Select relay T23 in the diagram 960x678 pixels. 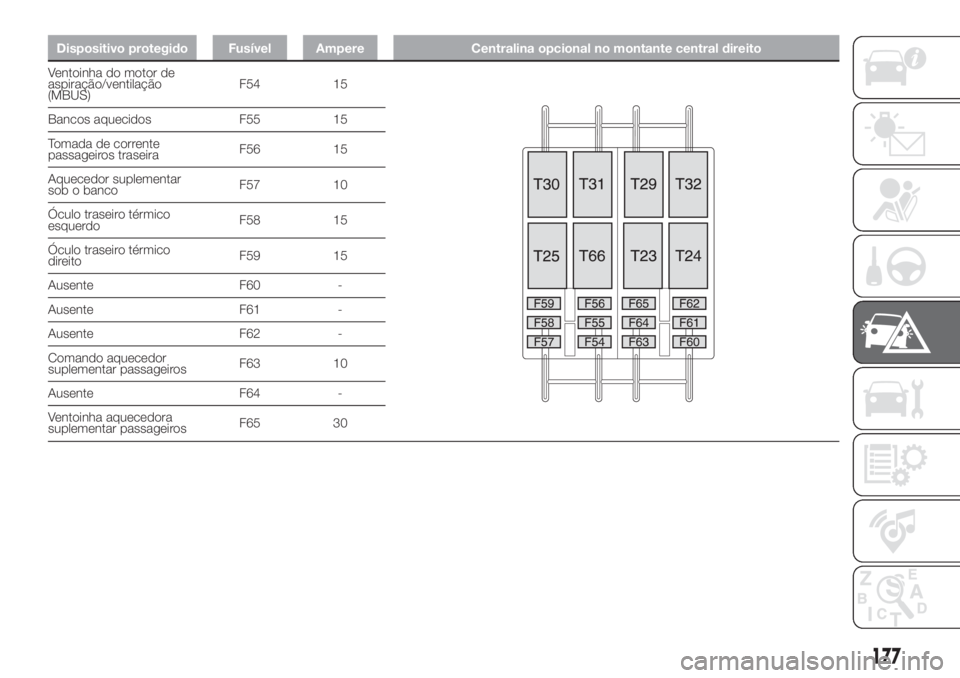(643, 255)
